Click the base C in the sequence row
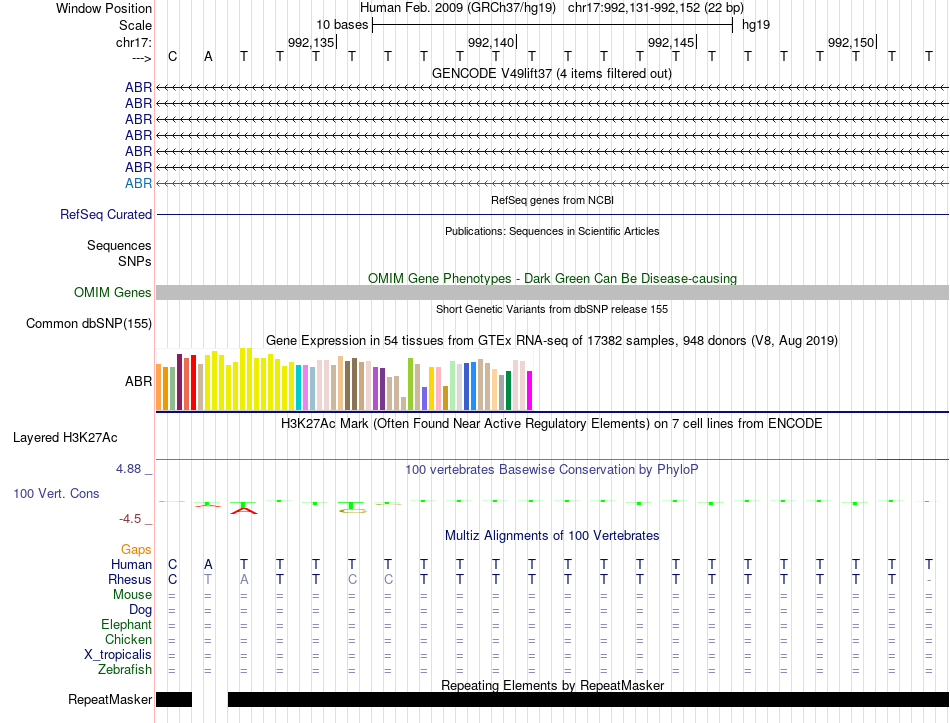 (x=173, y=57)
